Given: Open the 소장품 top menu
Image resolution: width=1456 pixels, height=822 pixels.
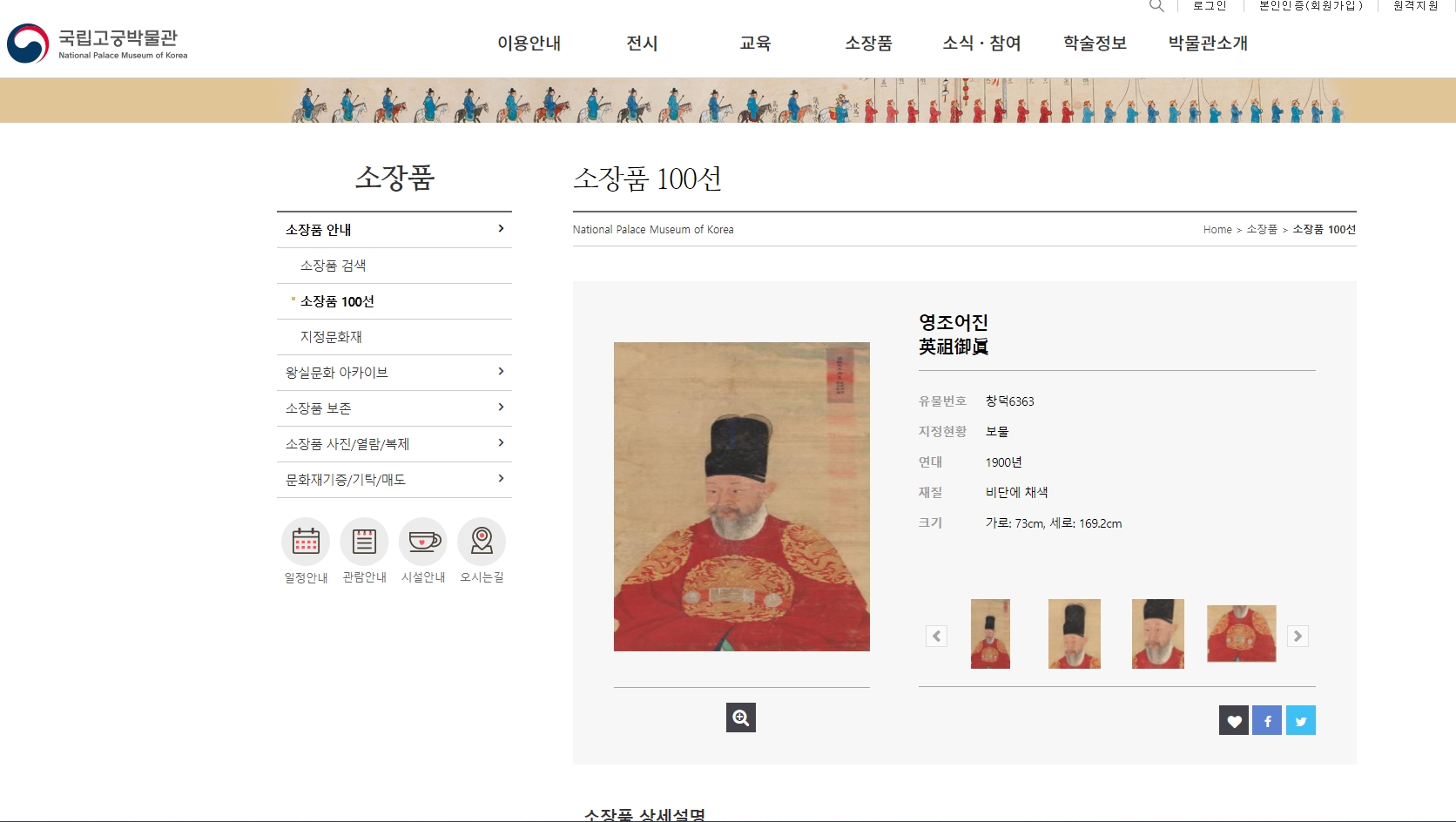Looking at the screenshot, I should [868, 43].
